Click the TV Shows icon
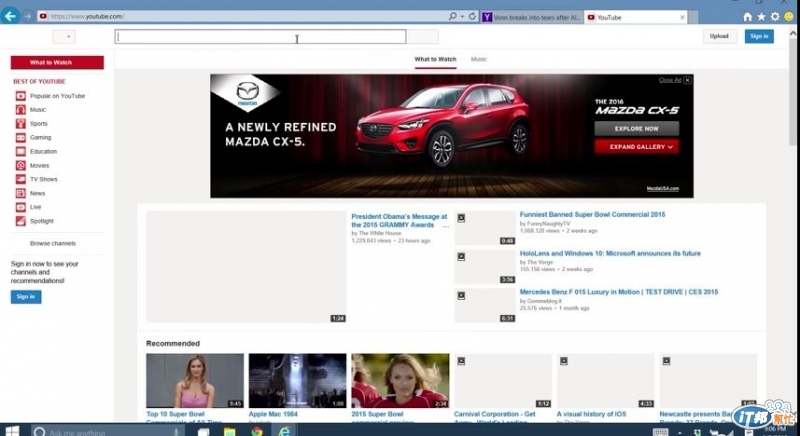Screen dimensions: 800x436 (20, 179)
